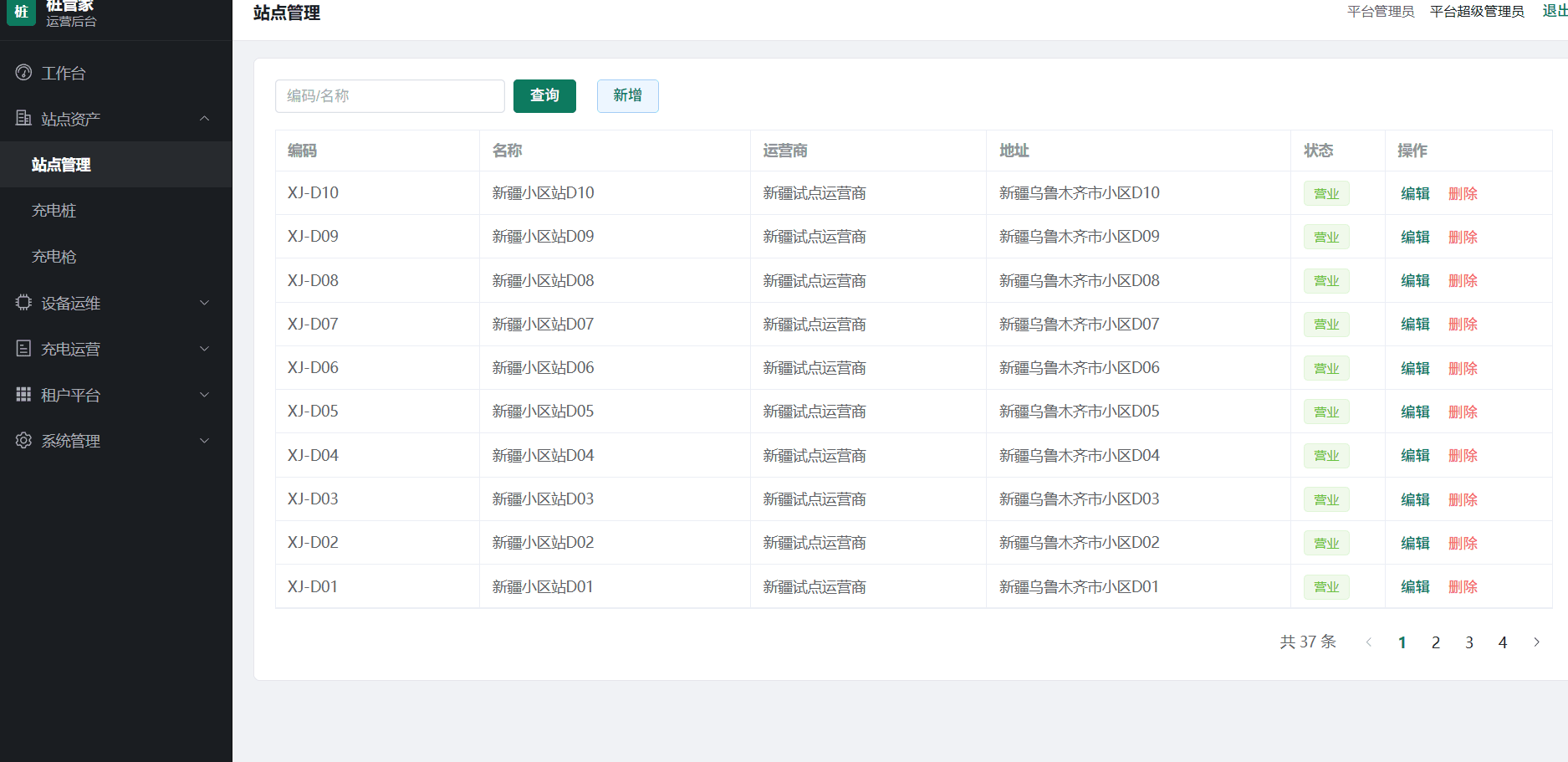Click the 新增 add button
This screenshot has width=1568, height=762.
tap(628, 95)
